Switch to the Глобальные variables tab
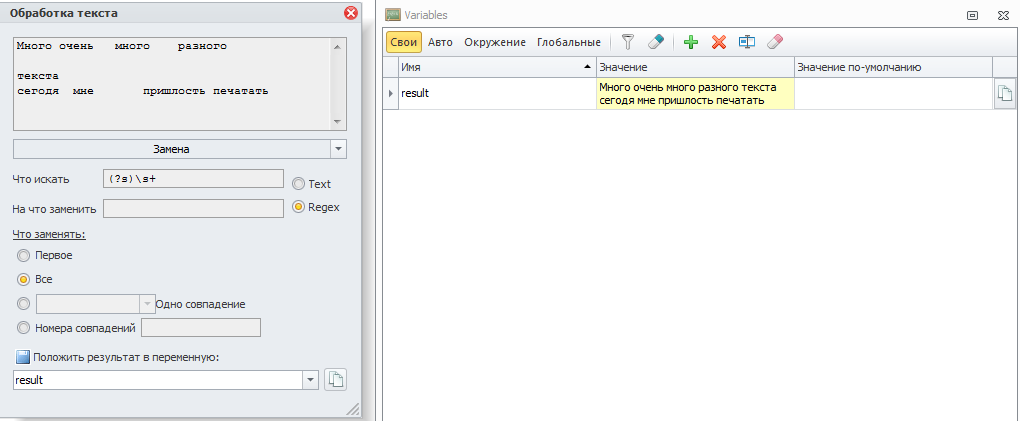The image size is (1020, 421). tap(569, 42)
